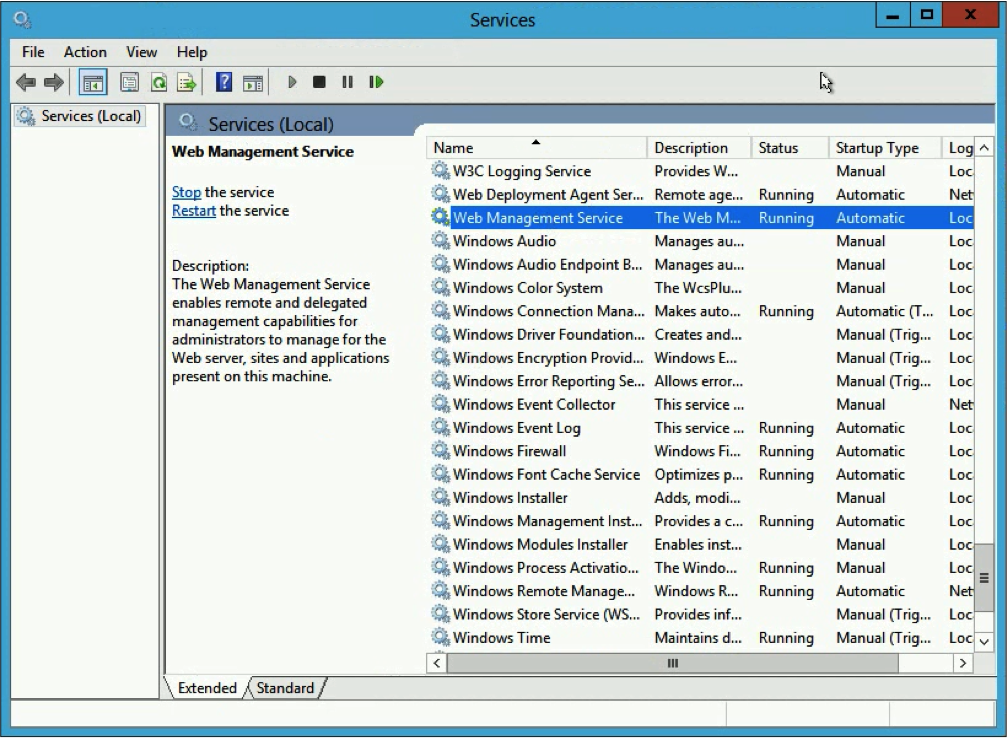Screen dimensions: 1007x738
Task: Select Windows Encryption Provid... row
Action: point(701,357)
